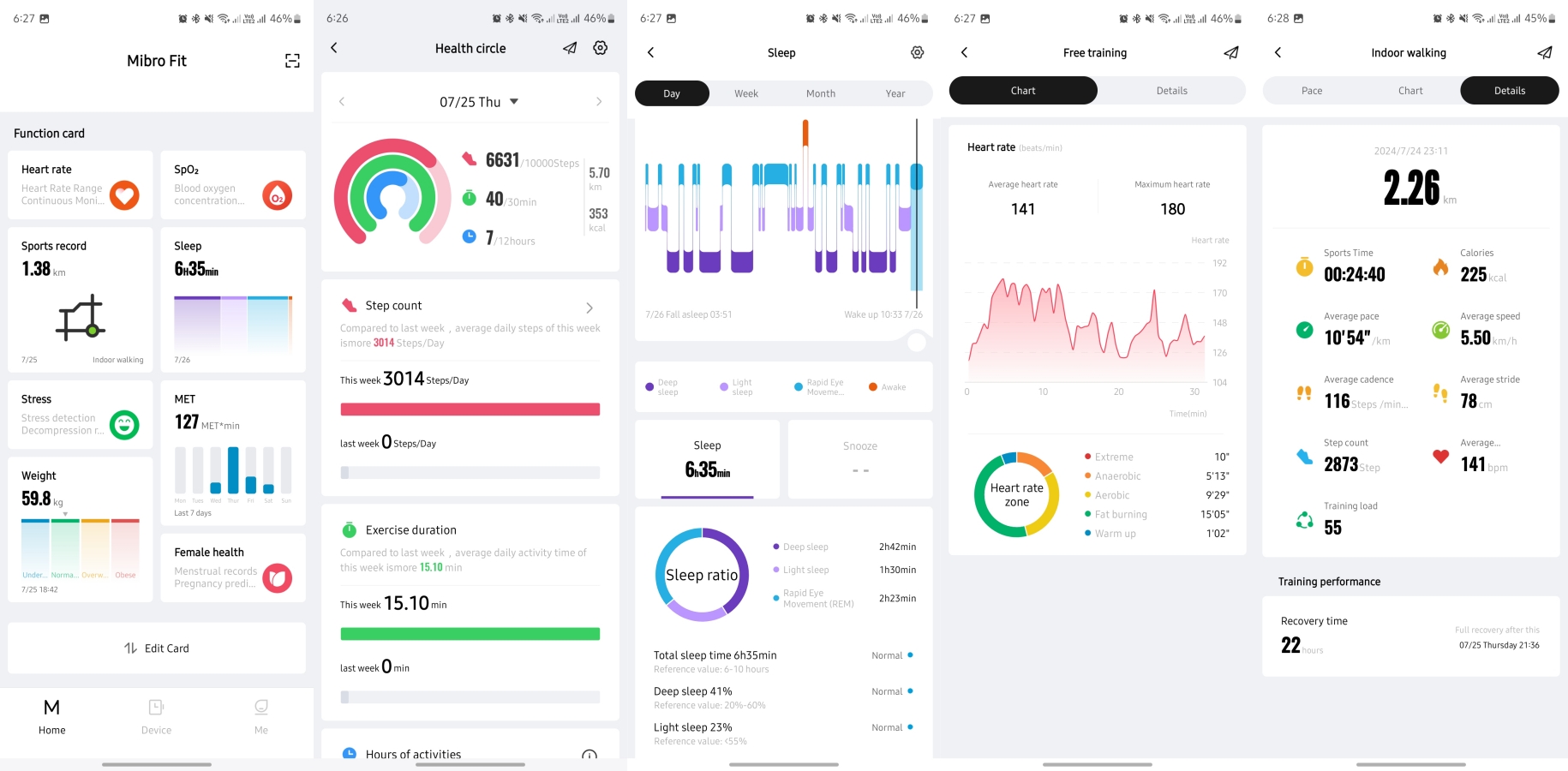Image resolution: width=1568 pixels, height=771 pixels.
Task: Tap the Awake legend dot
Action: pyautogui.click(x=873, y=387)
